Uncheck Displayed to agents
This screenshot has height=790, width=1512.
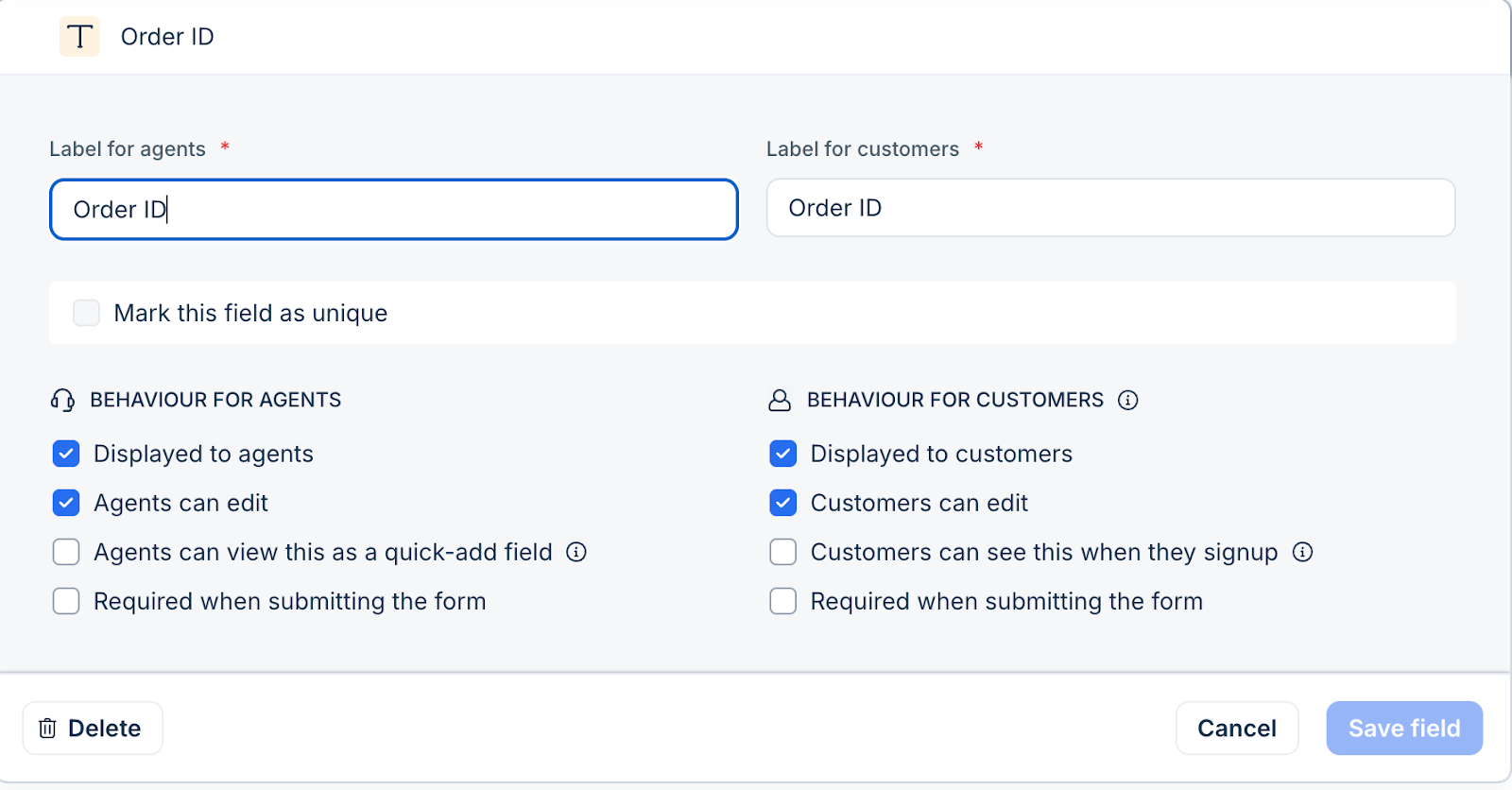(66, 455)
